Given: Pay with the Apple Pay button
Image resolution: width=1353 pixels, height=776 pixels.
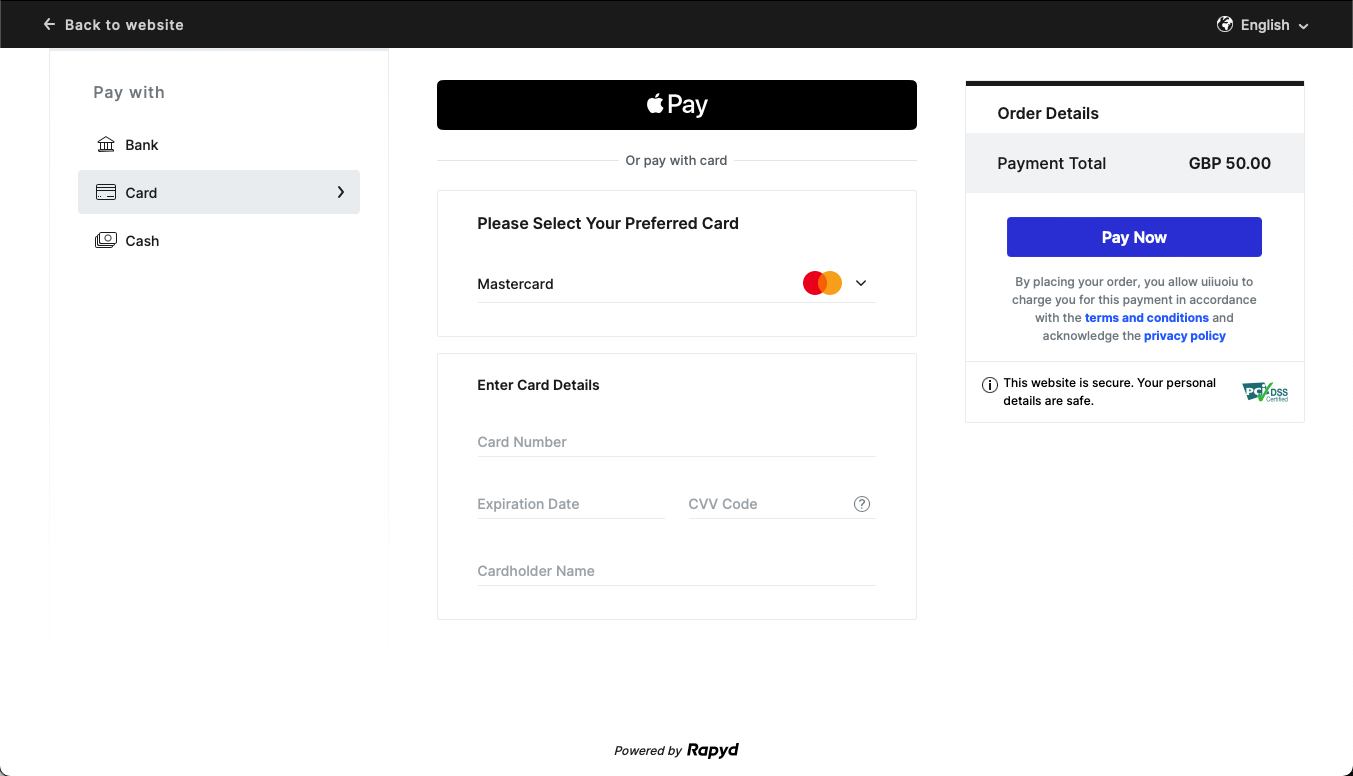Looking at the screenshot, I should (x=676, y=105).
